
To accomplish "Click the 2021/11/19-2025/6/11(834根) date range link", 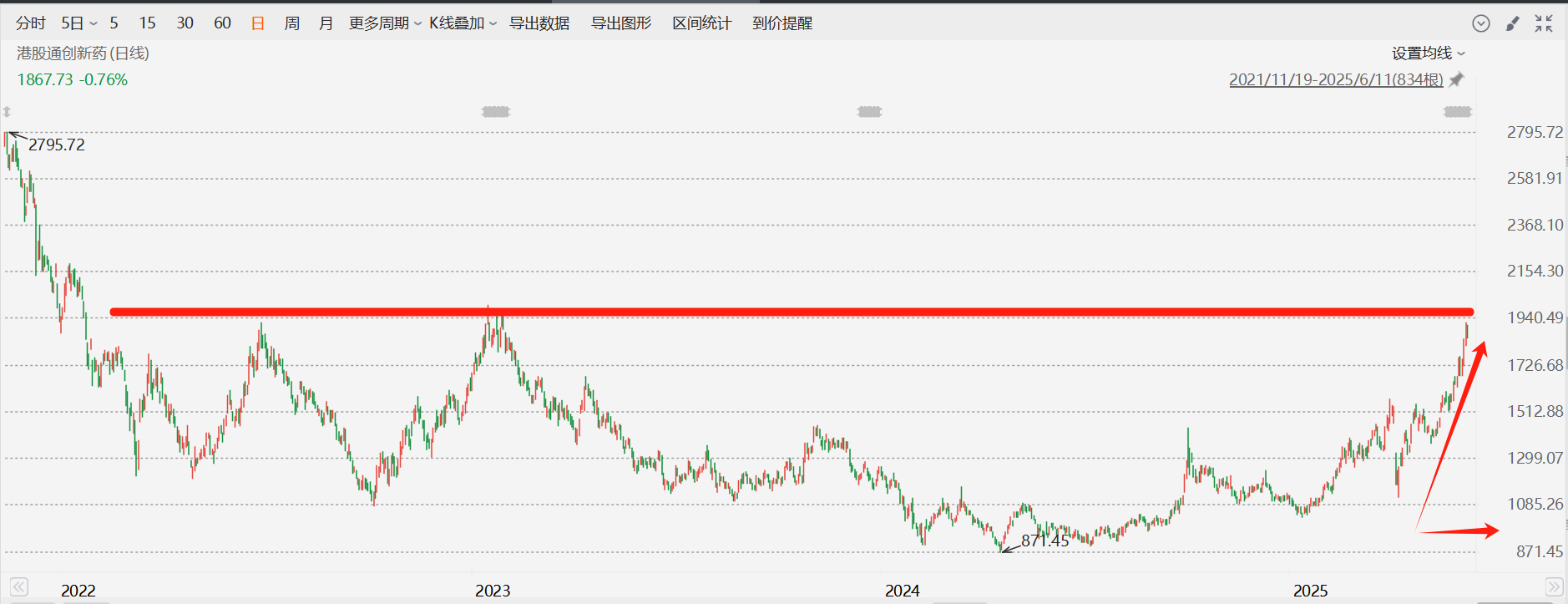I will tap(1336, 79).
